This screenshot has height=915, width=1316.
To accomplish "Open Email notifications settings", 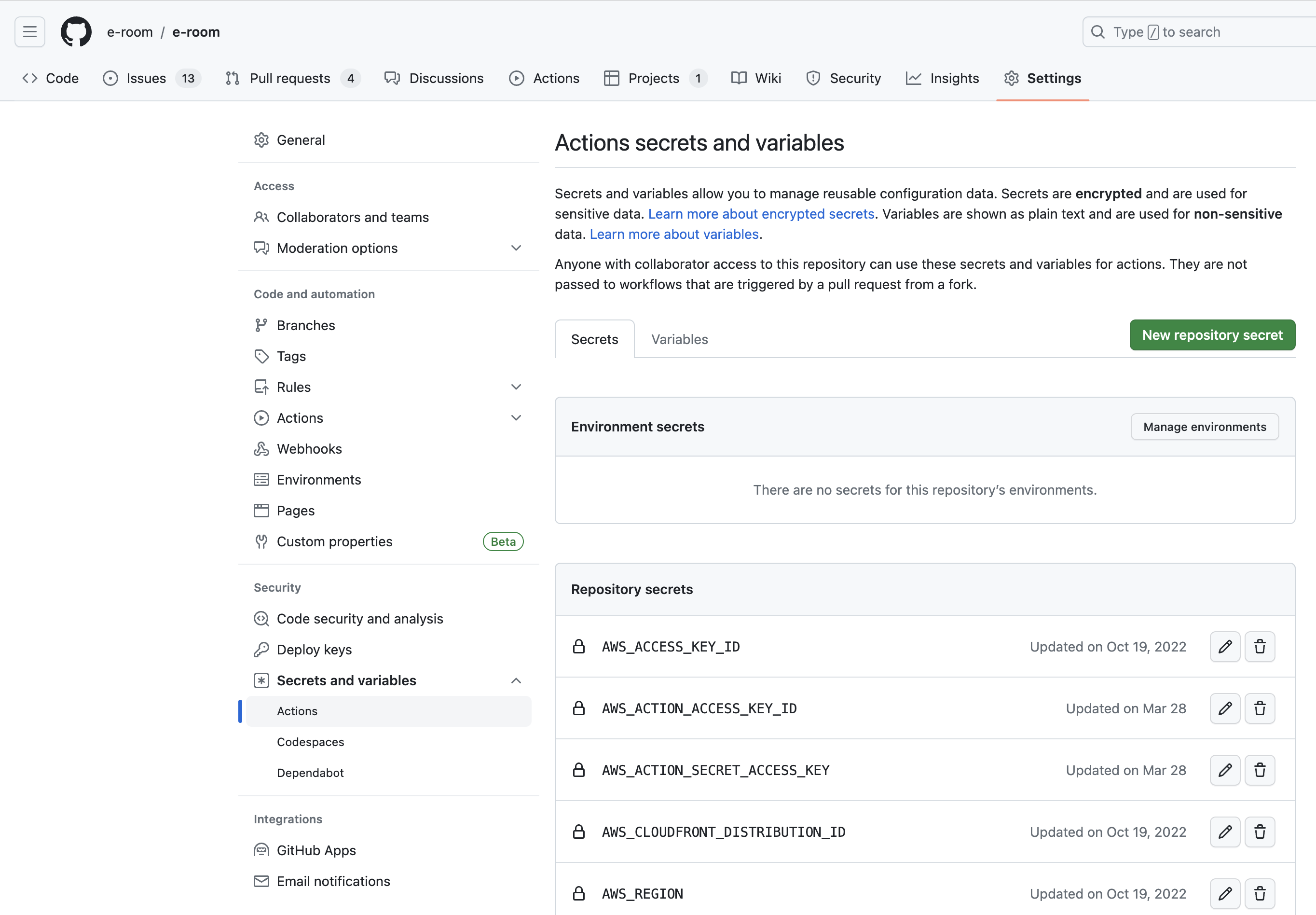I will 333,881.
